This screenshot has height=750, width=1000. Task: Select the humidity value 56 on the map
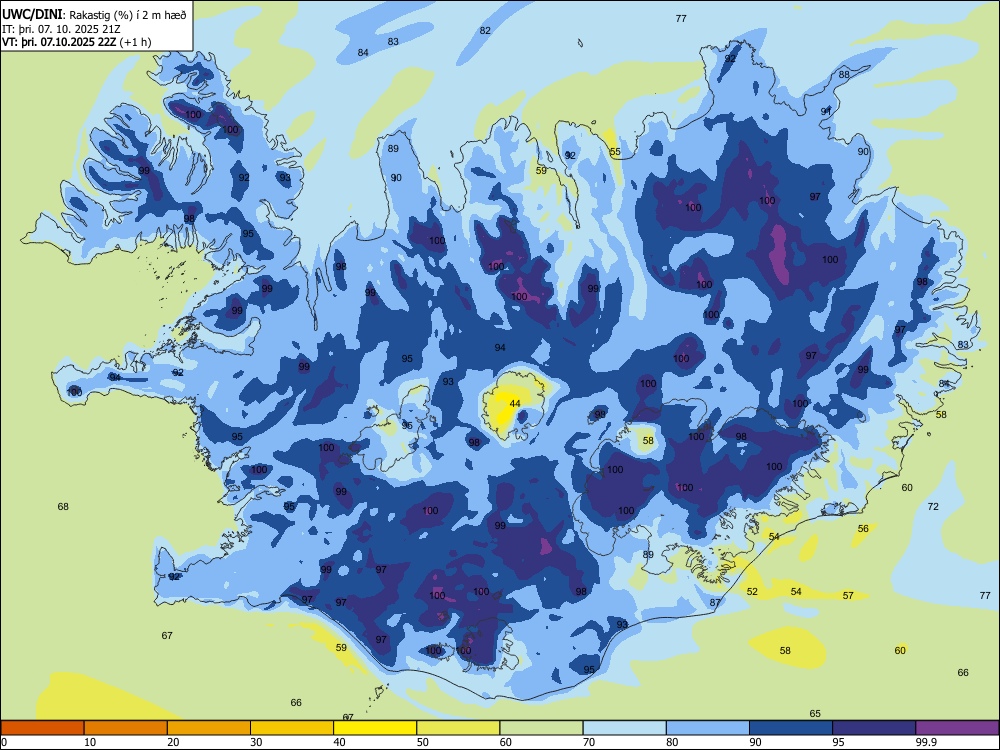[x=864, y=529]
